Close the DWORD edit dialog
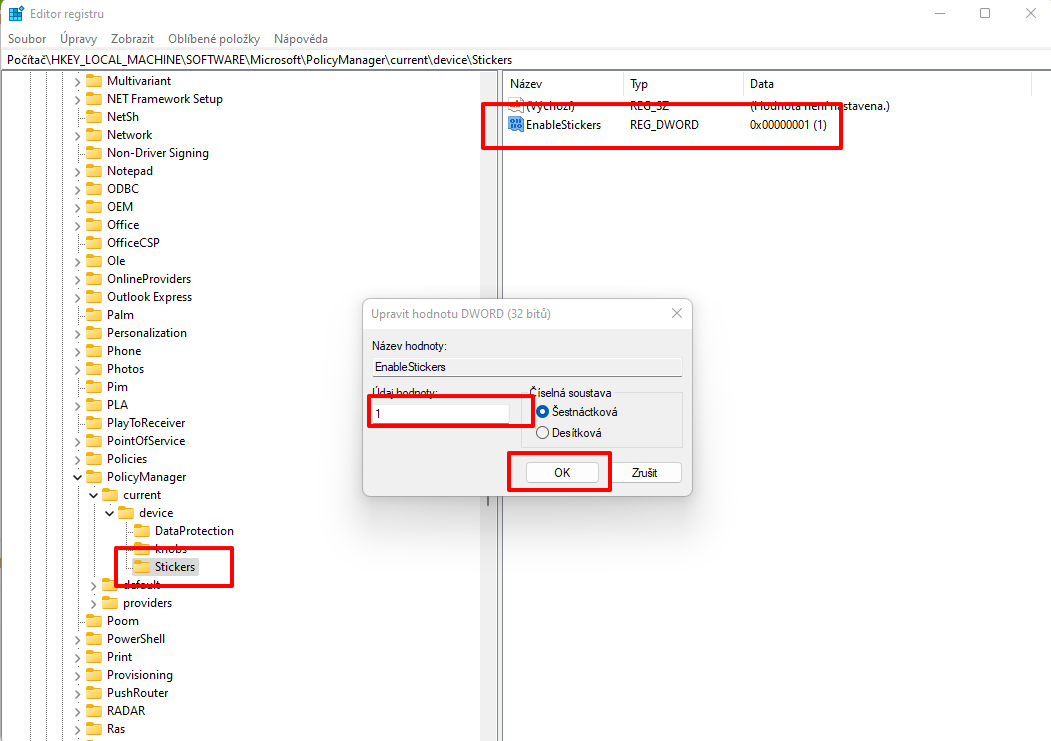The image size is (1051, 741). pyautogui.click(x=677, y=313)
